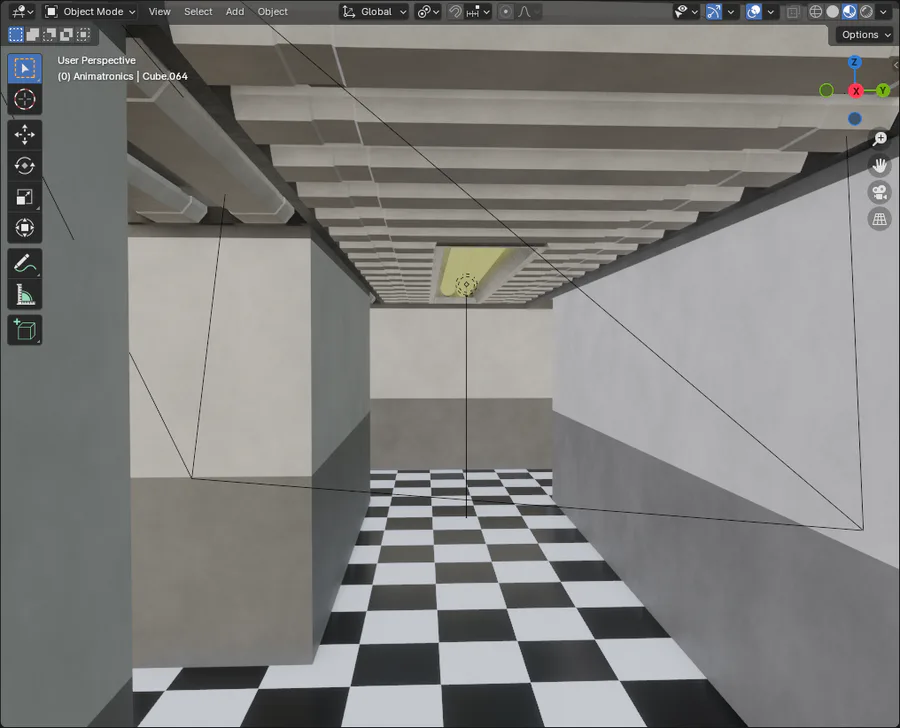Toggle snapping with the magnet icon

click(455, 11)
